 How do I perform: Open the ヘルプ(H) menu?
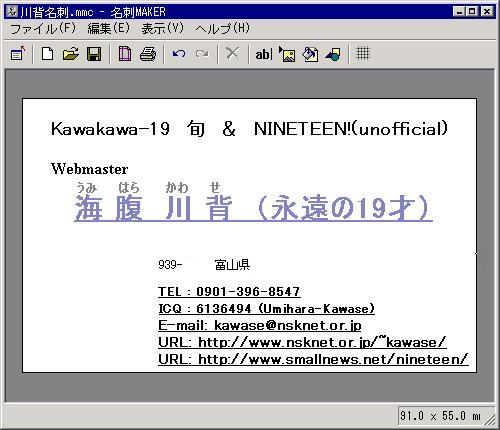pos(223,28)
